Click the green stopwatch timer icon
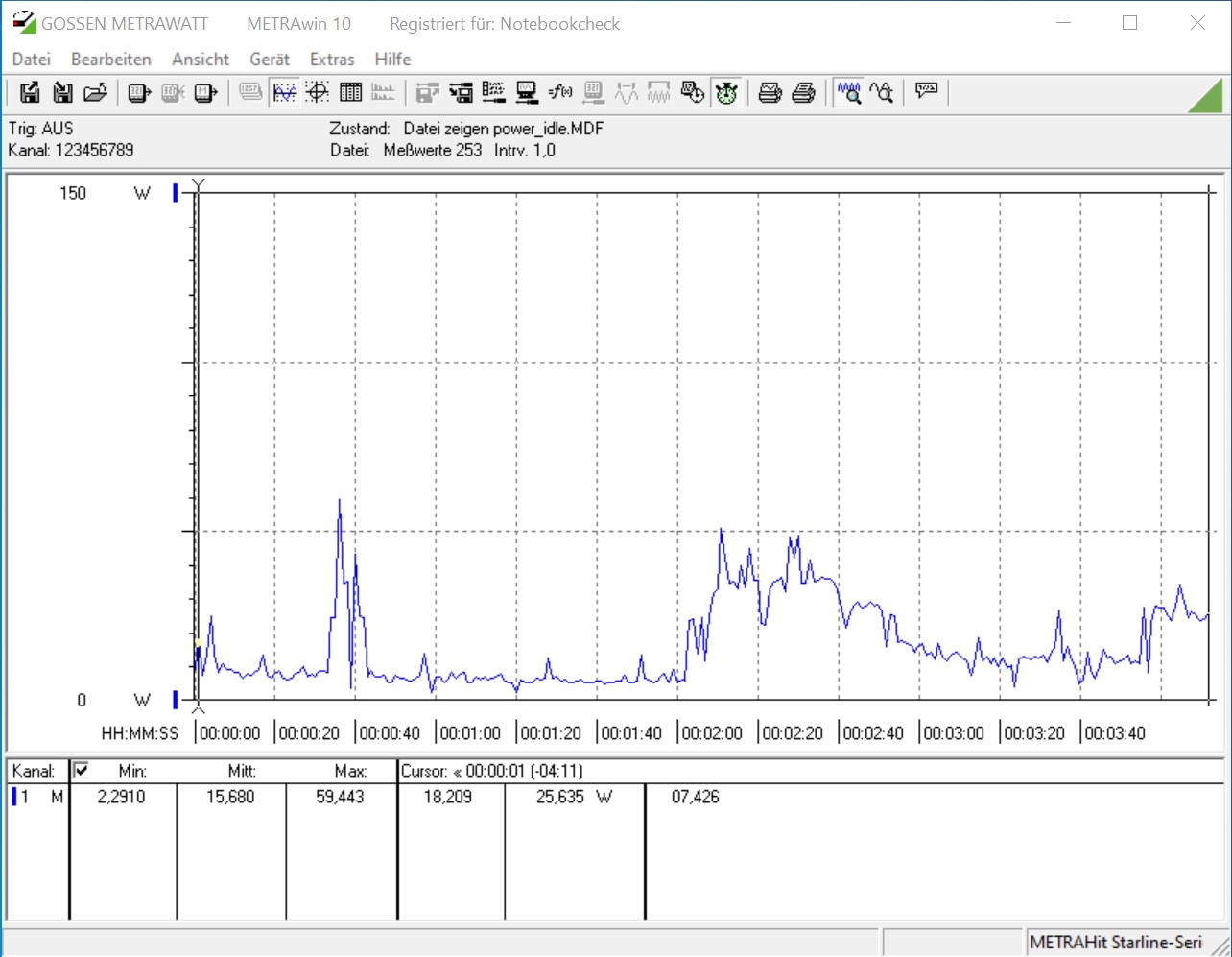The height and width of the screenshot is (957, 1232). coord(726,92)
